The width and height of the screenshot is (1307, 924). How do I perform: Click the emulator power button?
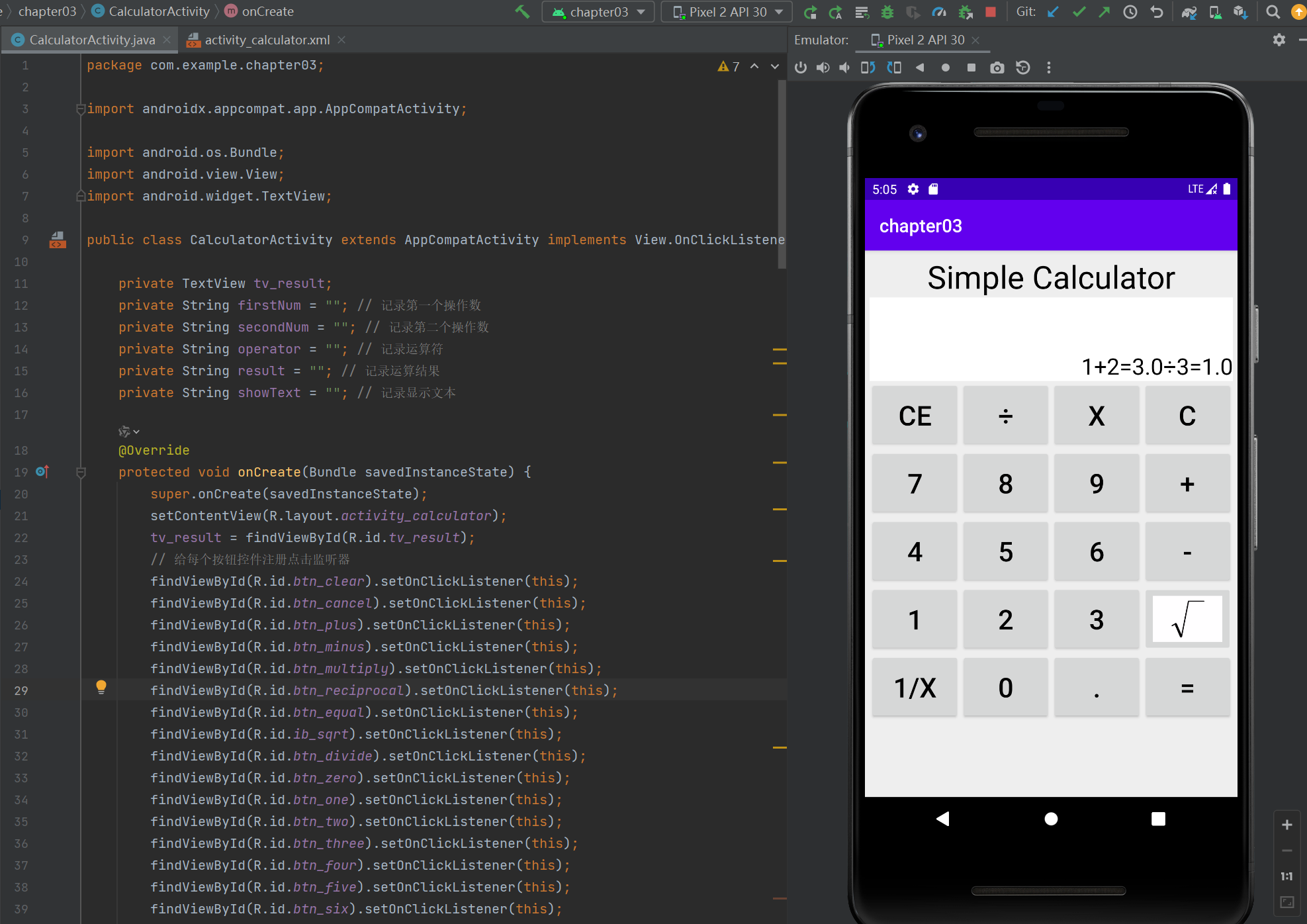[801, 68]
